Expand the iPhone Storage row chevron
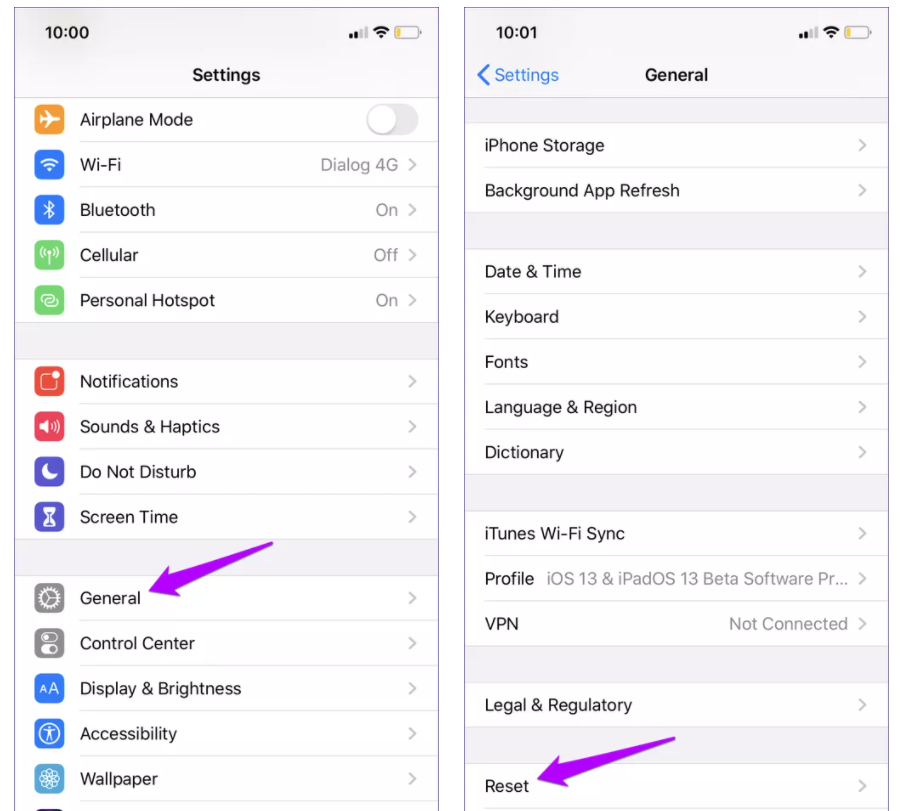This screenshot has width=921, height=811. click(x=862, y=145)
